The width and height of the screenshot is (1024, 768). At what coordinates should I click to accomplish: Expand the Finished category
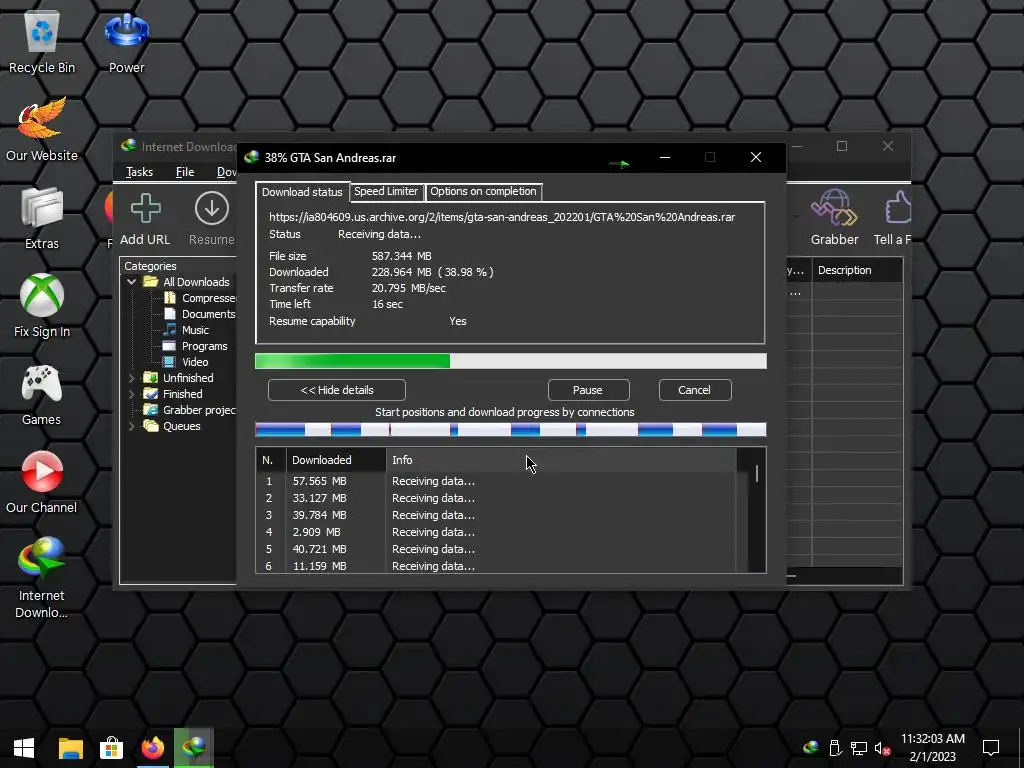pos(131,394)
